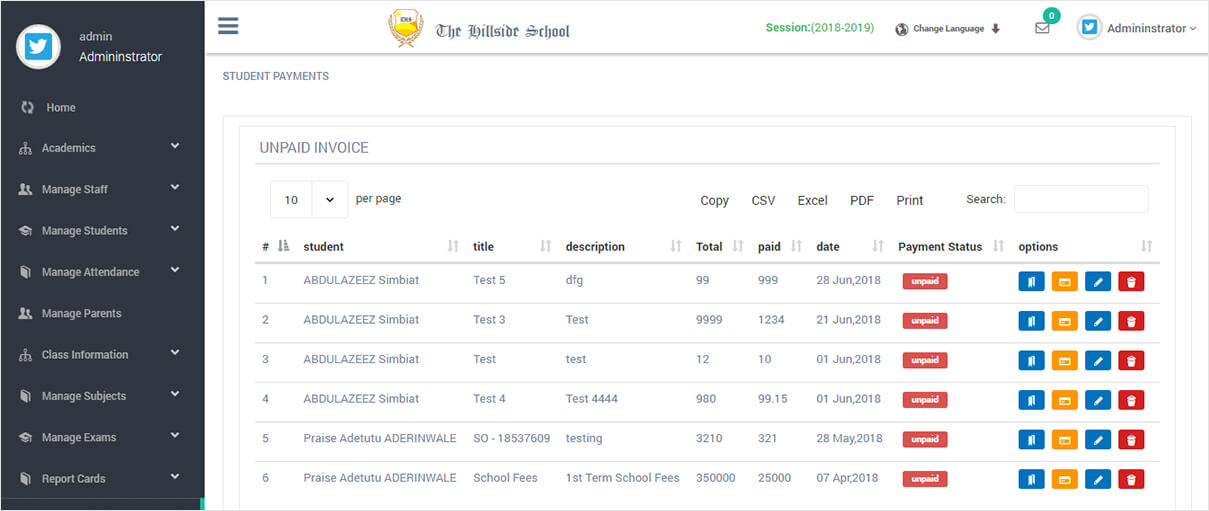Export table using the Excel button

tap(812, 201)
